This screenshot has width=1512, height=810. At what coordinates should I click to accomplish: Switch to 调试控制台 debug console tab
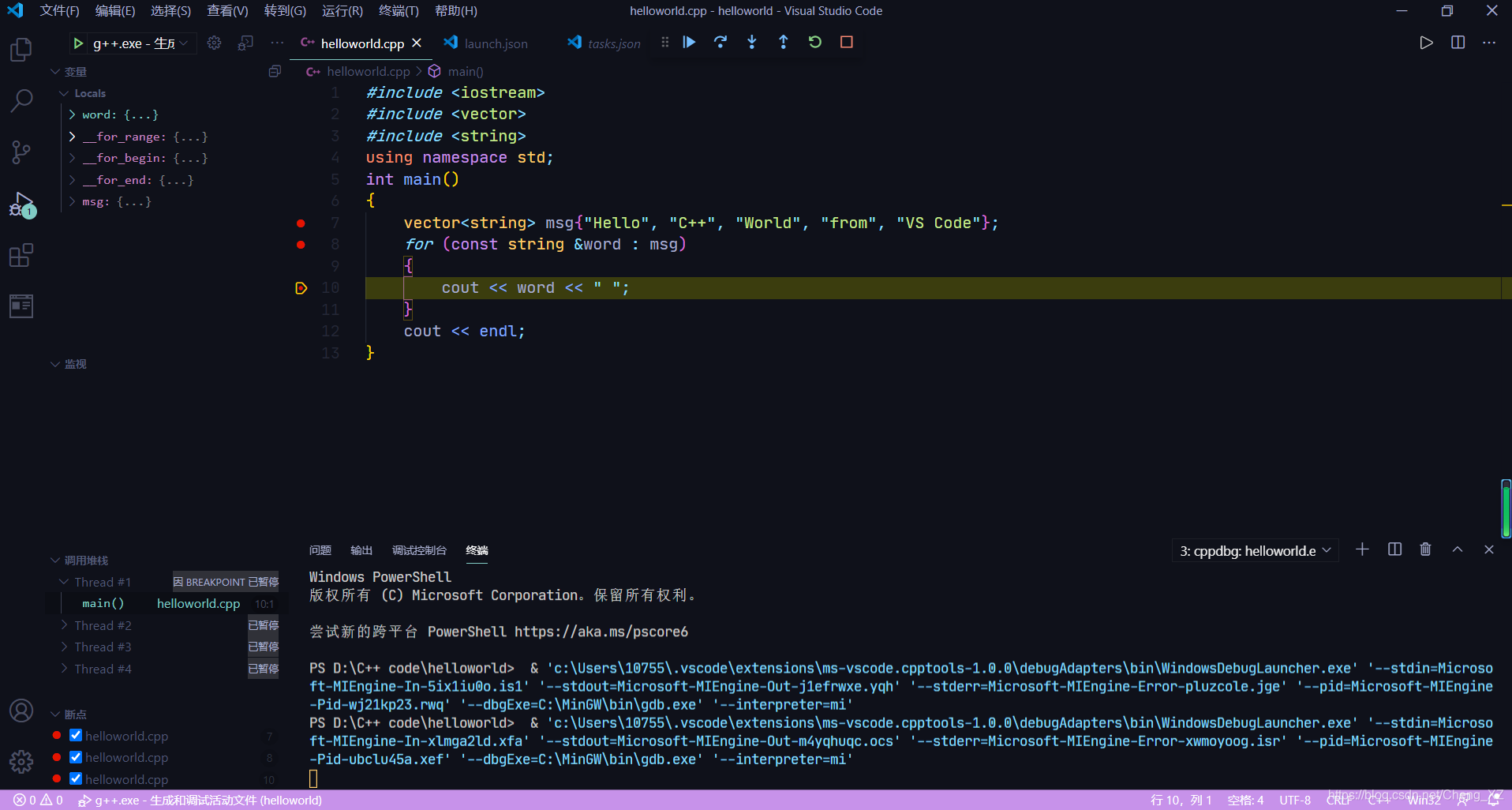point(419,550)
